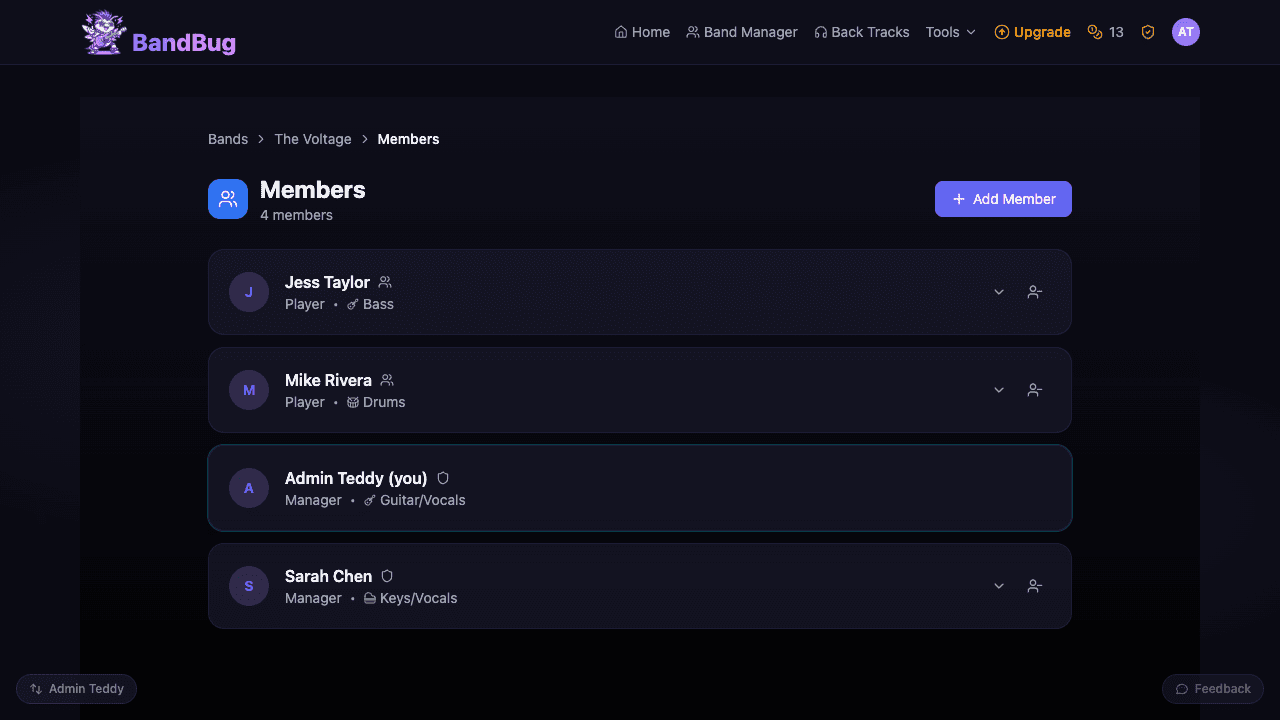This screenshot has height=720, width=1280.
Task: Open the Members page header icon
Action: pyautogui.click(x=228, y=198)
